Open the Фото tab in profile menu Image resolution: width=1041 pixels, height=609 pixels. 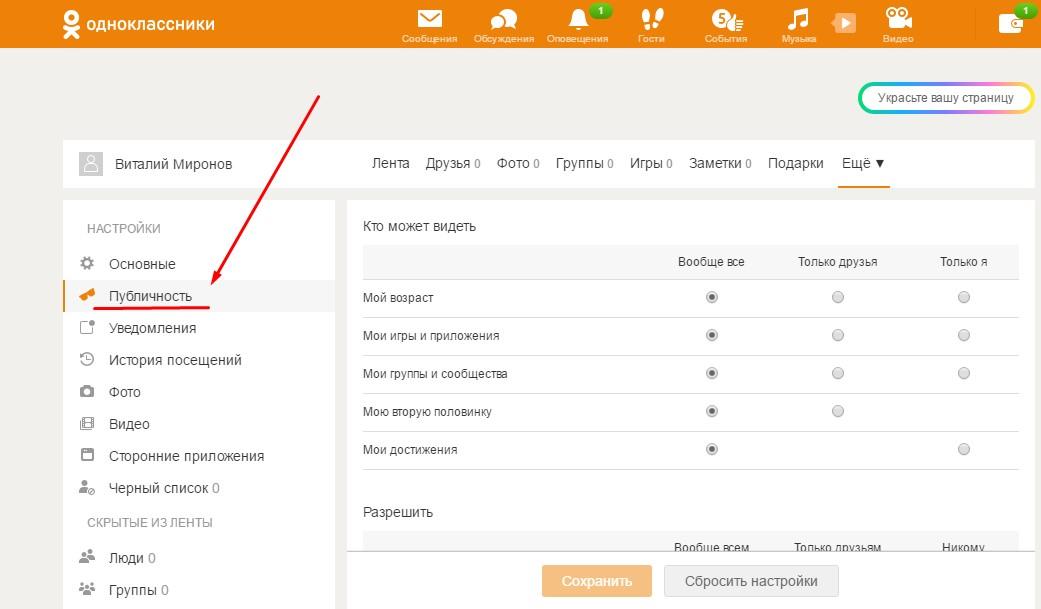pyautogui.click(x=518, y=163)
